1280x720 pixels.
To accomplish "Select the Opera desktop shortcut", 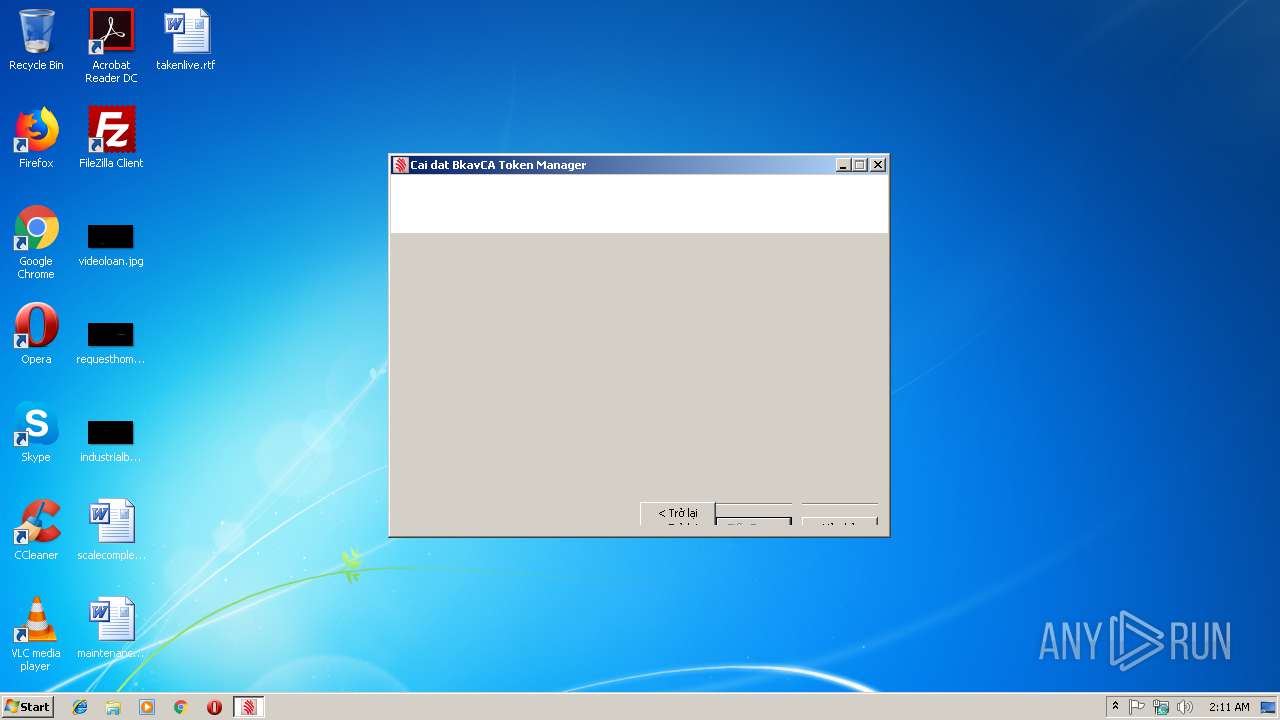I will pyautogui.click(x=36, y=334).
